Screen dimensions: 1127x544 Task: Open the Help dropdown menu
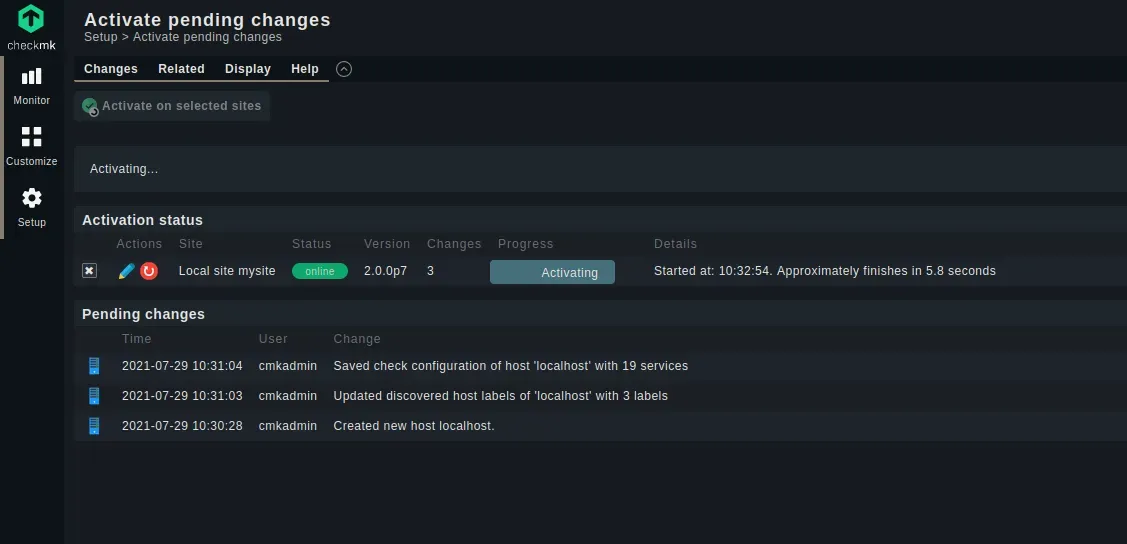pyautogui.click(x=305, y=69)
